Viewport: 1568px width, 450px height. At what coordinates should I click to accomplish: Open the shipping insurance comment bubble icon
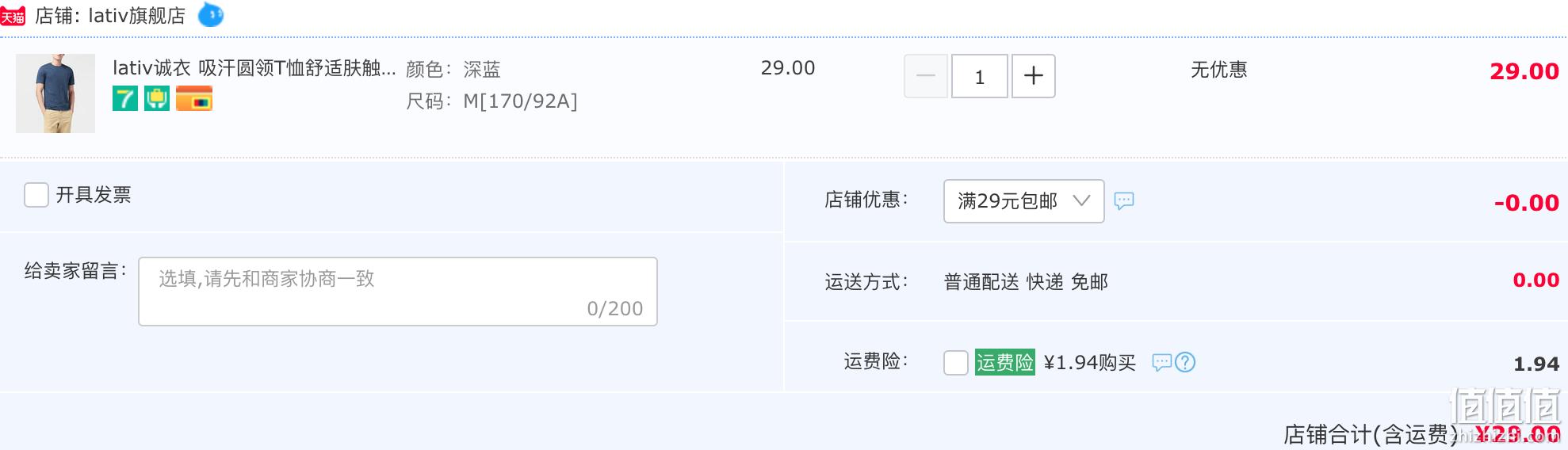pyautogui.click(x=1161, y=362)
